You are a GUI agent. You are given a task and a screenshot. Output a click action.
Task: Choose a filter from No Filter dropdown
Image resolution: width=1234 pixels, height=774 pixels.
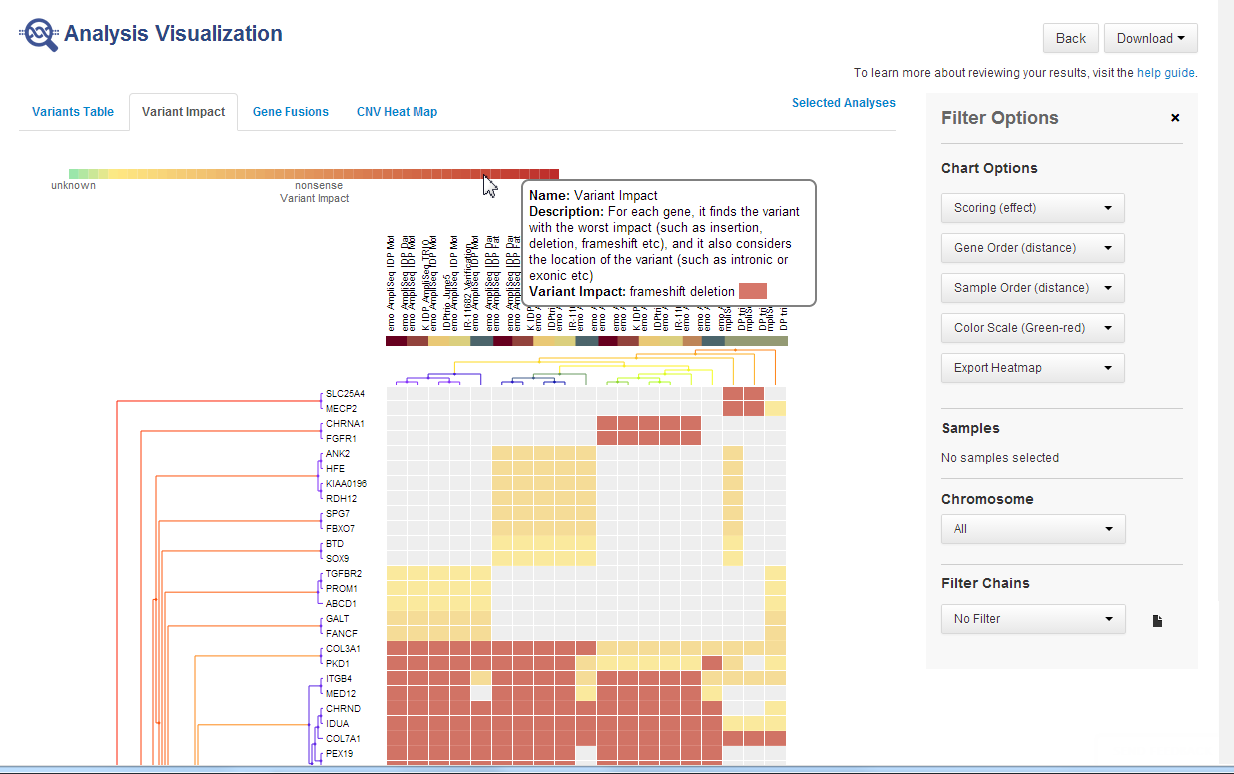click(x=1032, y=619)
